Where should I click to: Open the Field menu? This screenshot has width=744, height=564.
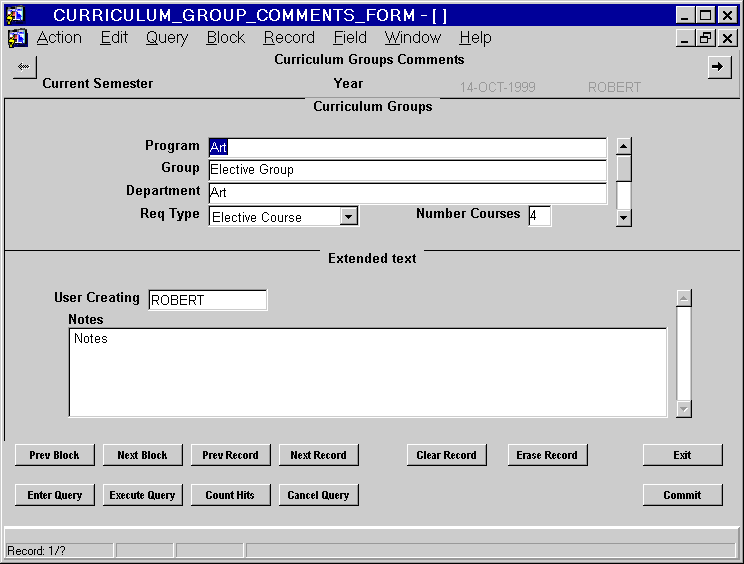pos(350,37)
